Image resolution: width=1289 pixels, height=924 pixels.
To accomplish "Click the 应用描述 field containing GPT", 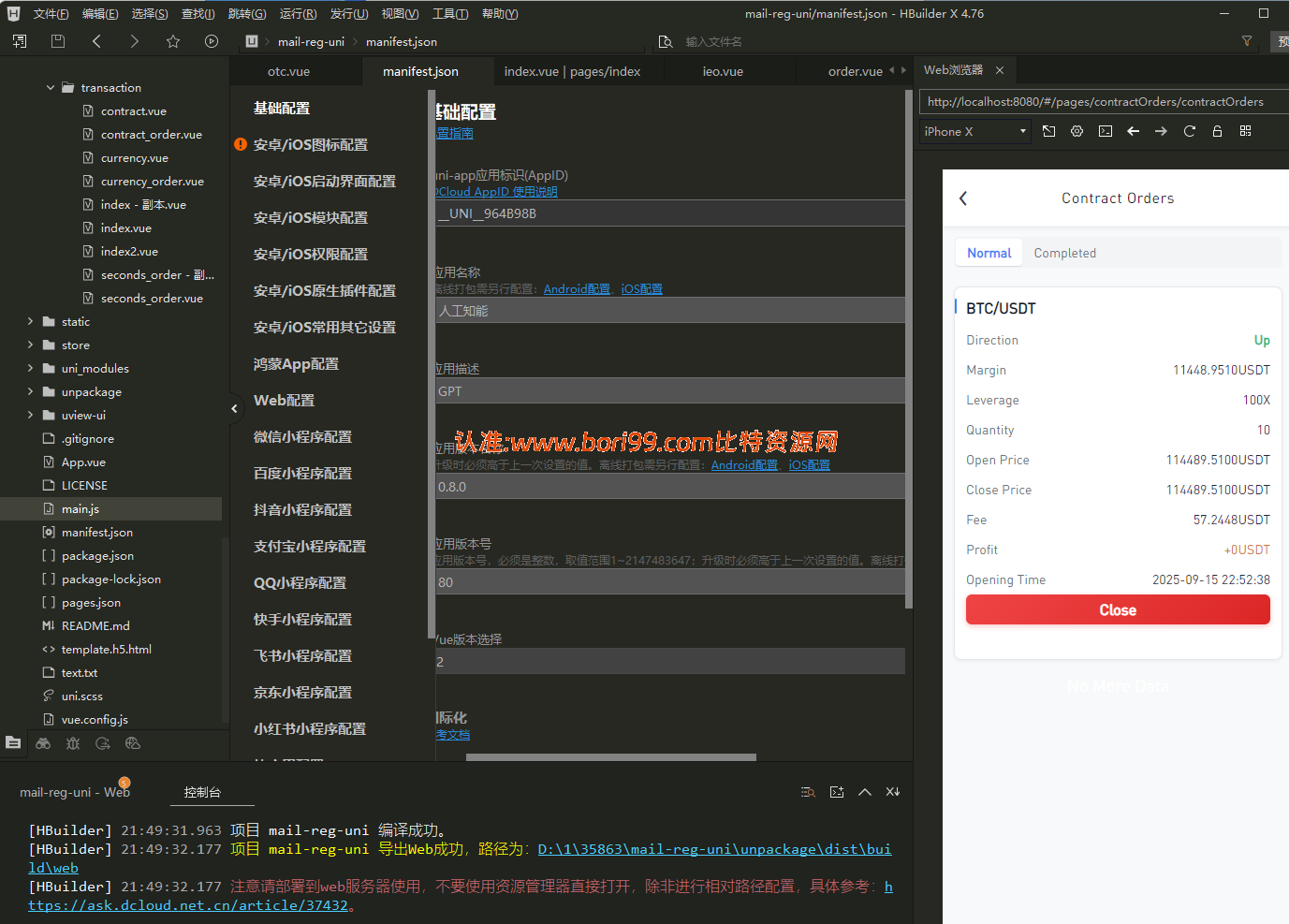I will (x=670, y=391).
